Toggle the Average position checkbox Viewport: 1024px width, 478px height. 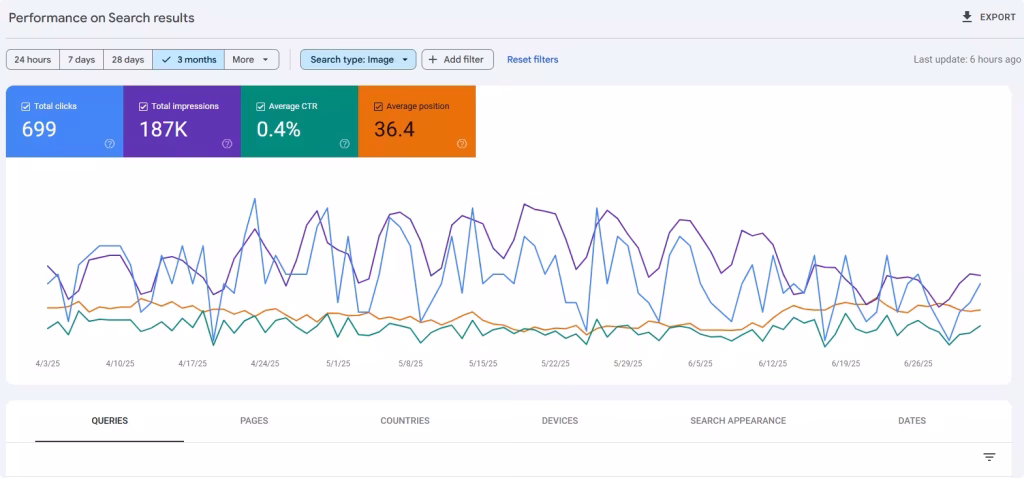pyautogui.click(x=378, y=106)
